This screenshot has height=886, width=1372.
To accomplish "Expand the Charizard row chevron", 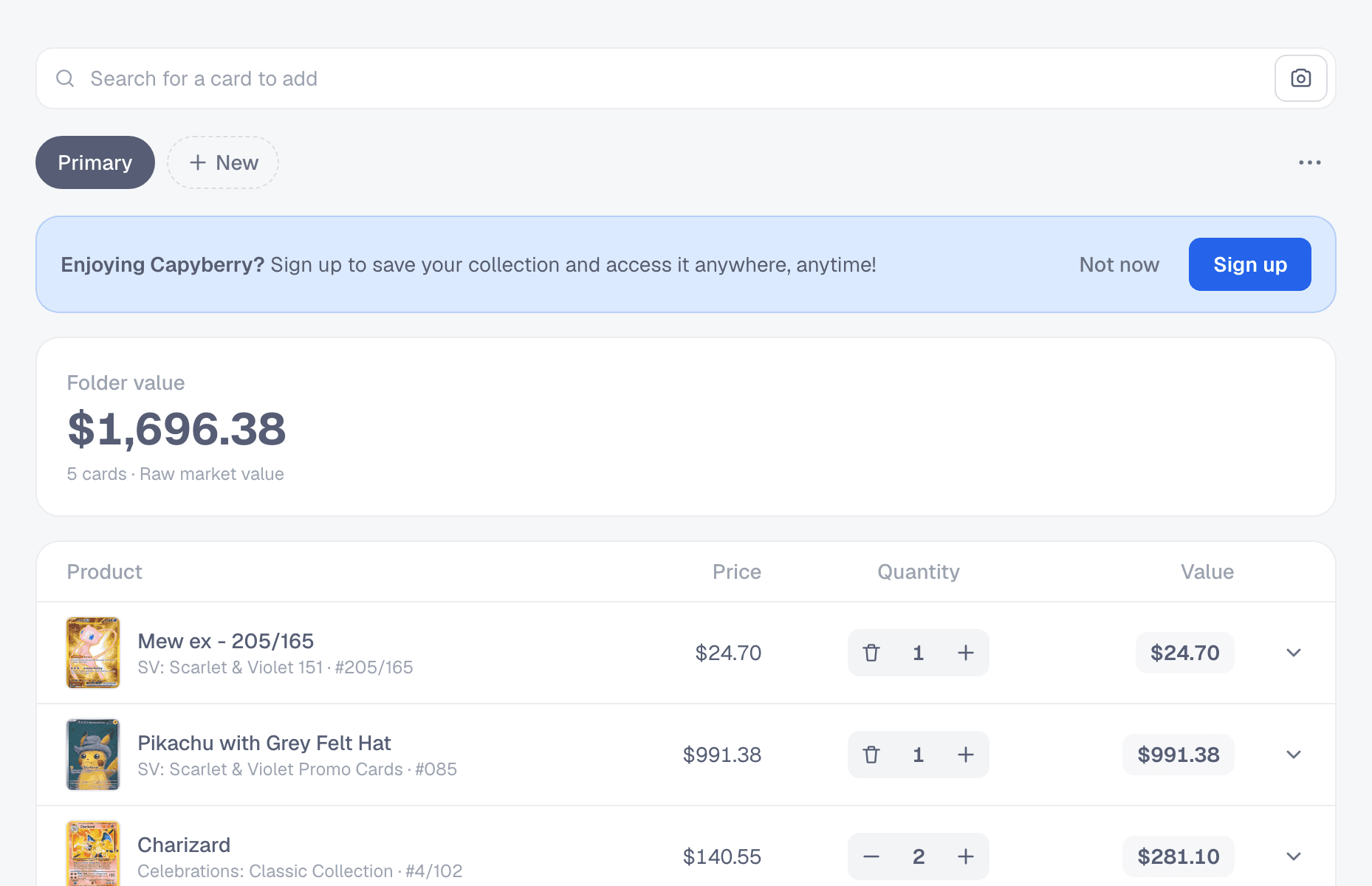I will coord(1293,856).
